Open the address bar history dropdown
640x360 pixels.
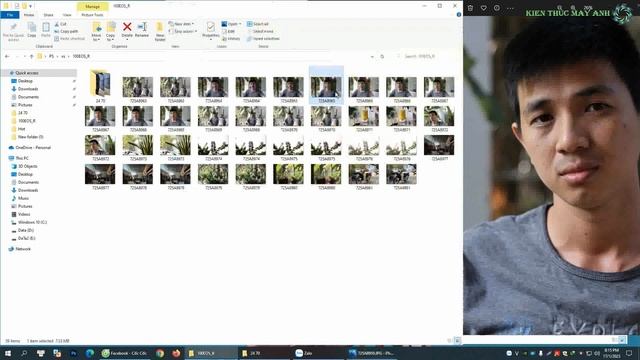pyautogui.click(x=372, y=56)
